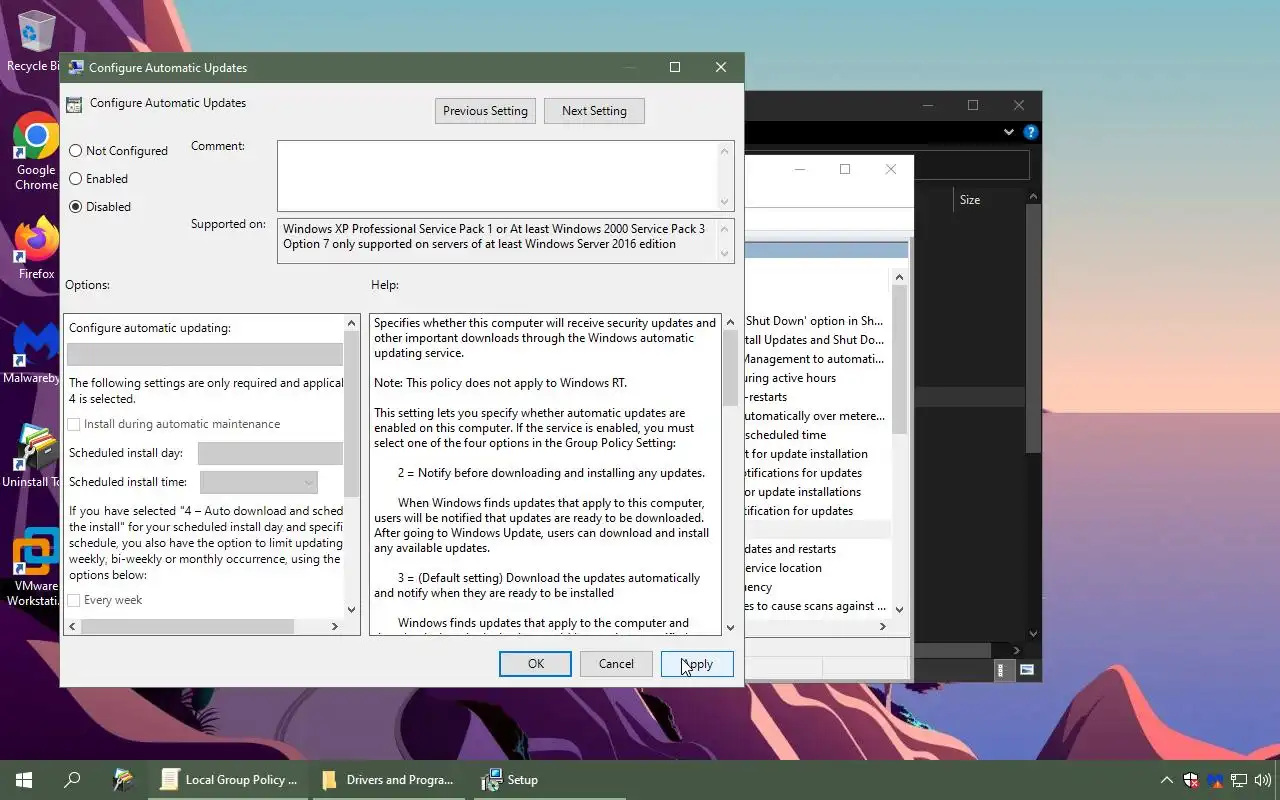This screenshot has width=1280, height=800.
Task: Open the volume tray icon
Action: coord(1263,780)
